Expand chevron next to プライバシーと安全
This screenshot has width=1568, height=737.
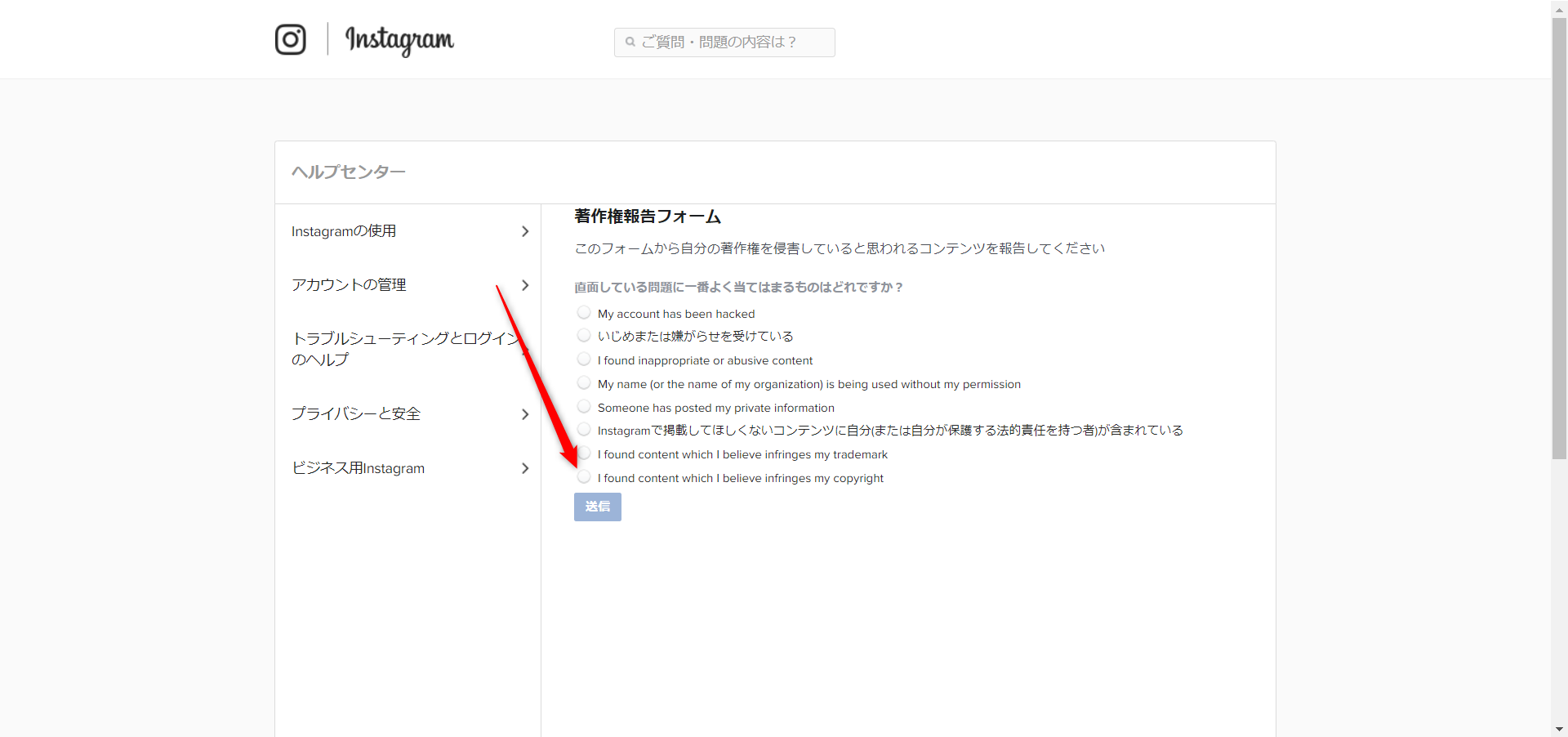pos(525,414)
